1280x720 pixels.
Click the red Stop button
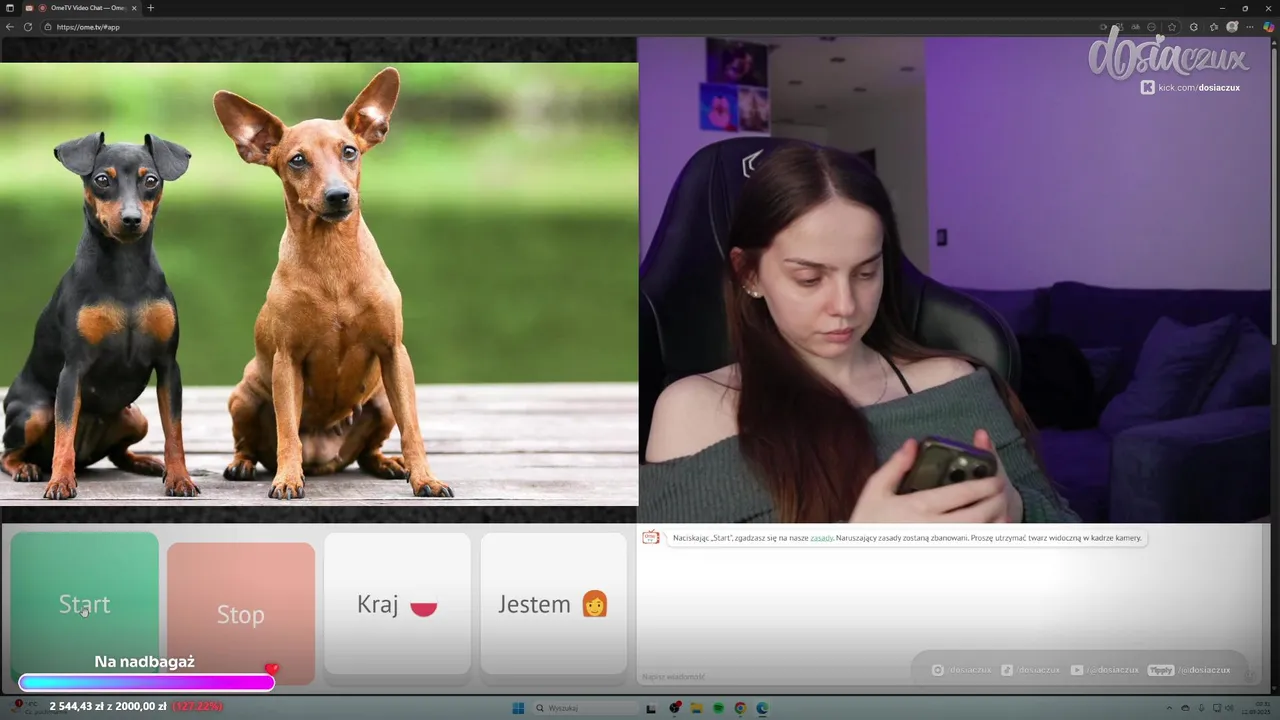click(241, 614)
